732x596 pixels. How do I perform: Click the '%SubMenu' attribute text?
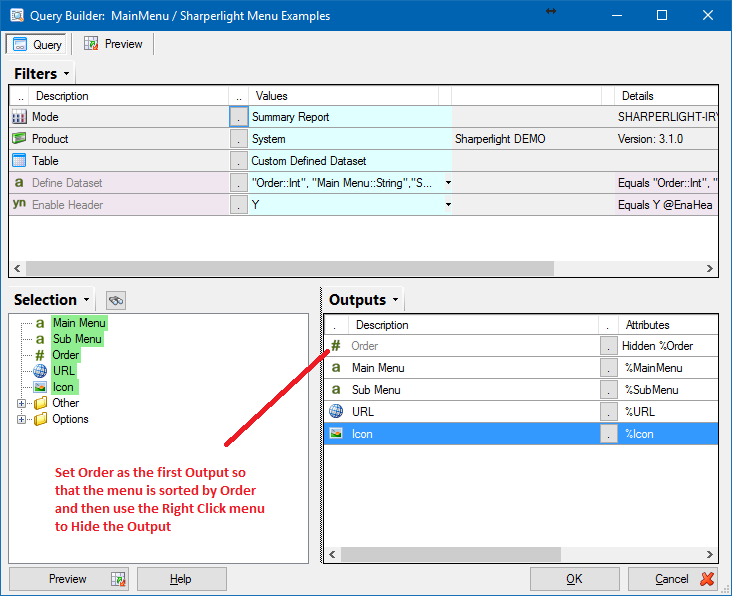(x=651, y=390)
